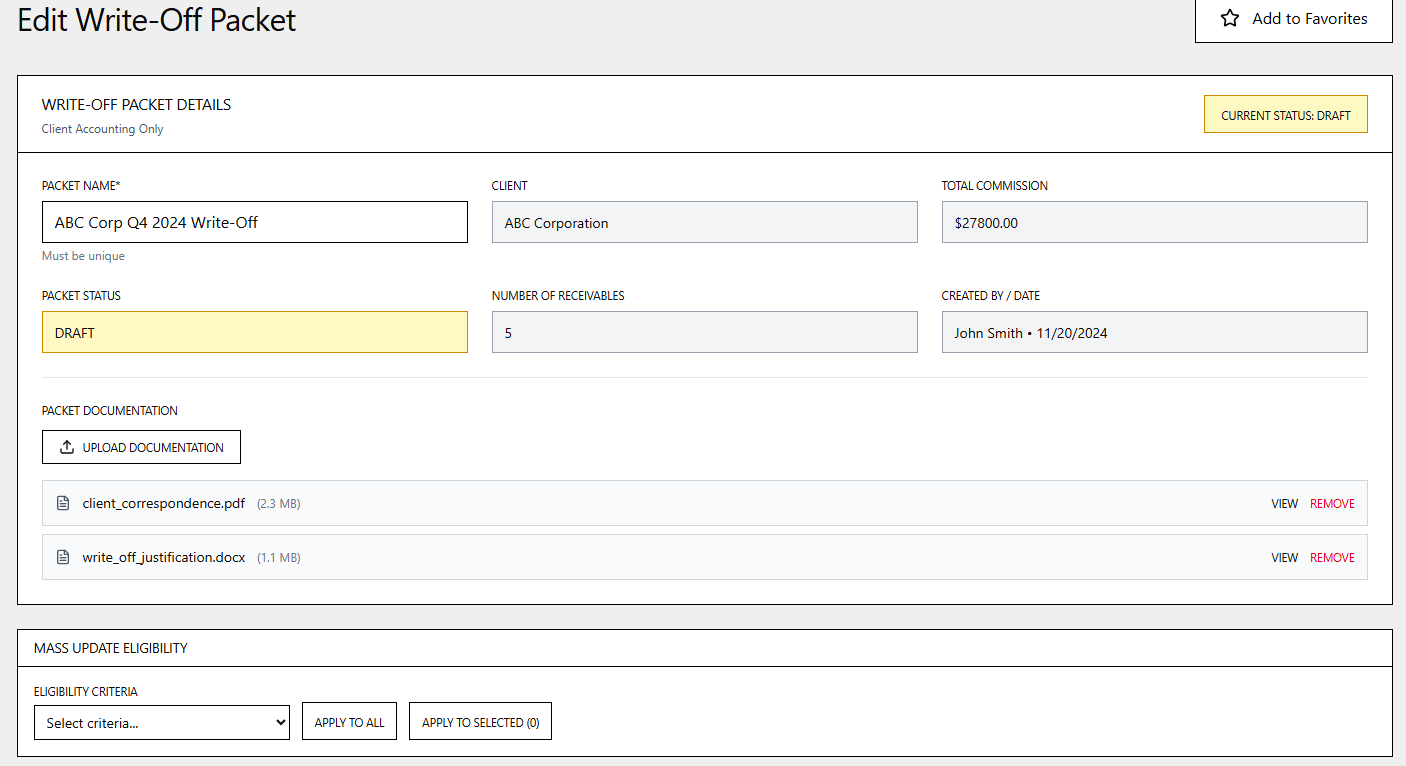The image size is (1406, 766).
Task: Click Apply to Selected
Action: click(x=480, y=720)
